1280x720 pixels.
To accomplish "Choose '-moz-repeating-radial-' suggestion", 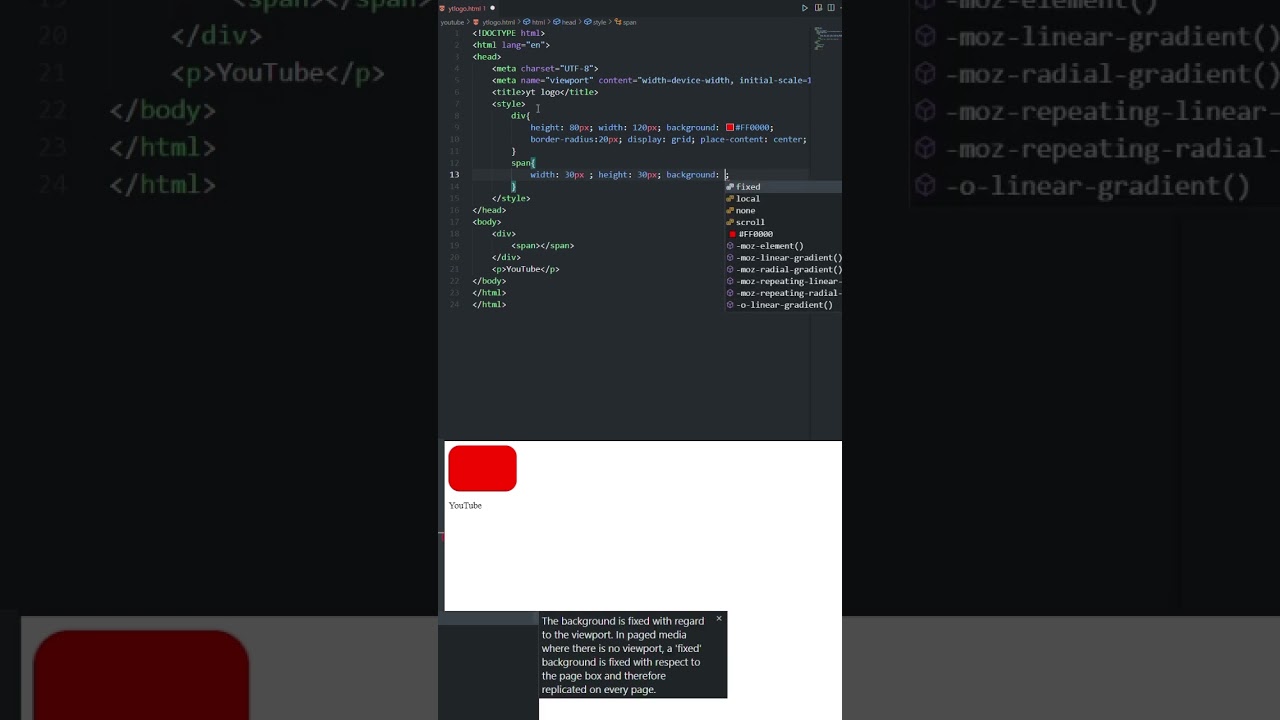I will (x=783, y=293).
